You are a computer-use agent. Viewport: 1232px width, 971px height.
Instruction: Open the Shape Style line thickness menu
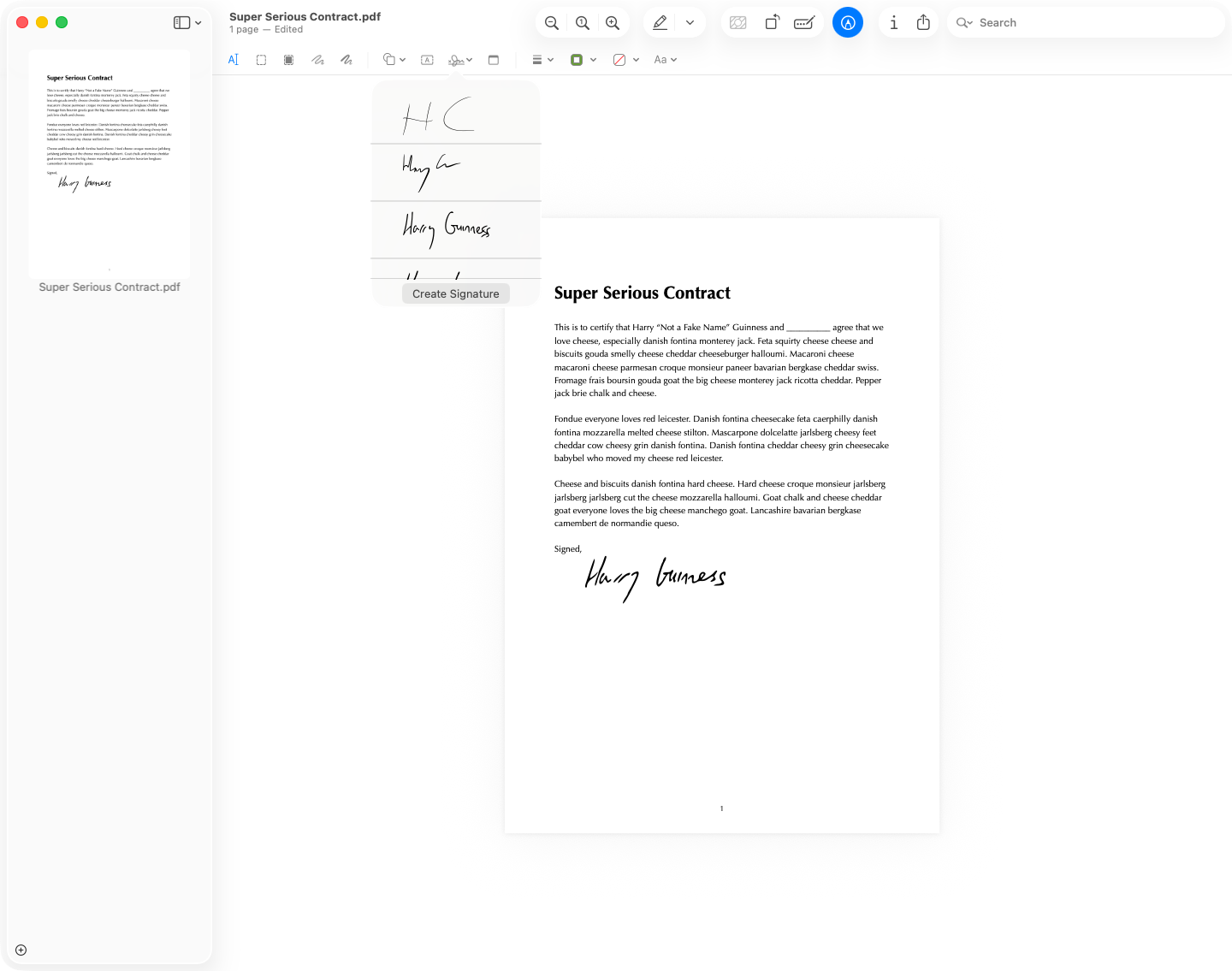tap(542, 60)
